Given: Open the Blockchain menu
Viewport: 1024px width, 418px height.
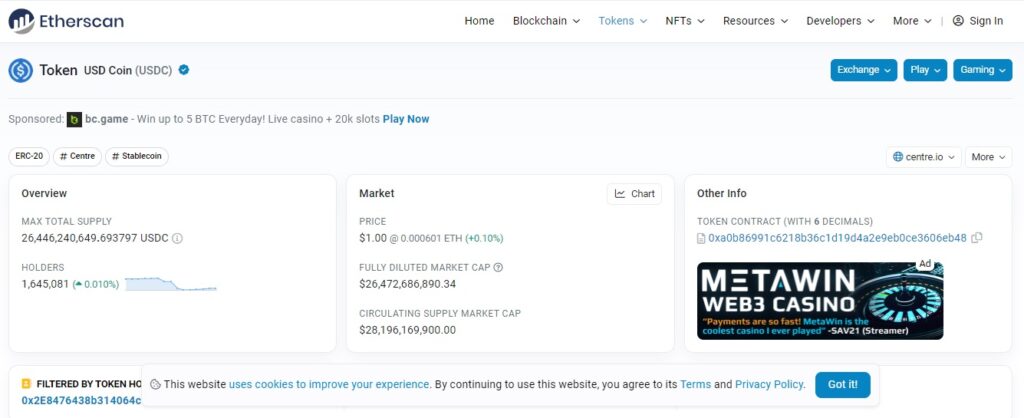Looking at the screenshot, I should point(546,21).
